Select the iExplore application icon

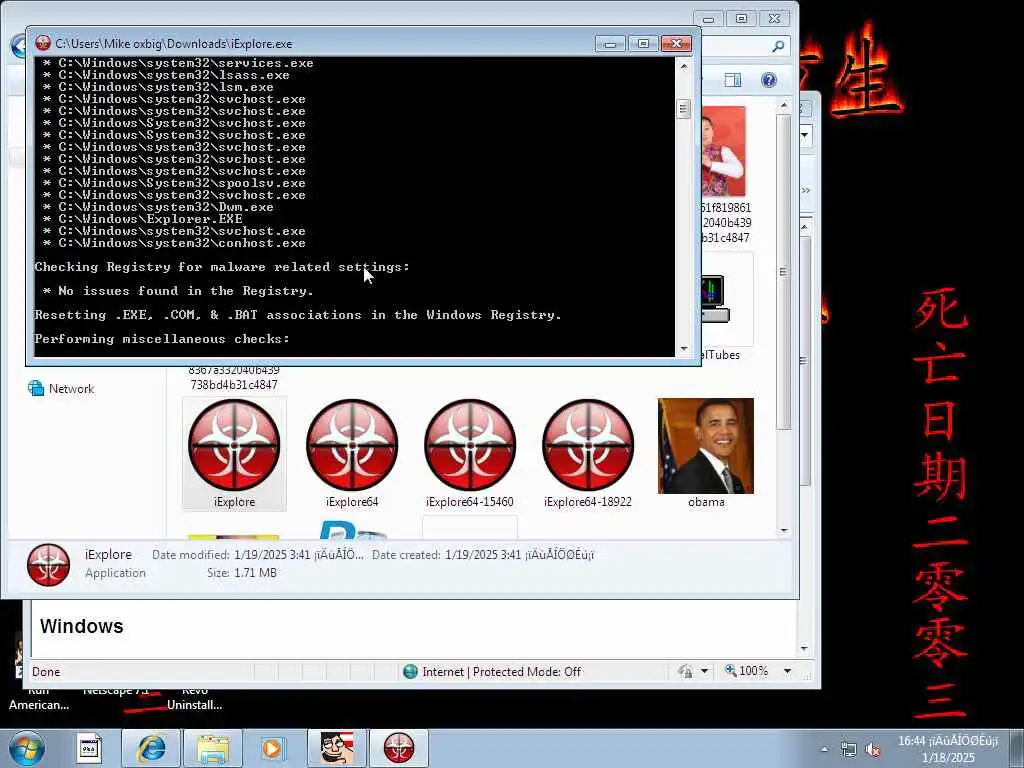click(234, 445)
